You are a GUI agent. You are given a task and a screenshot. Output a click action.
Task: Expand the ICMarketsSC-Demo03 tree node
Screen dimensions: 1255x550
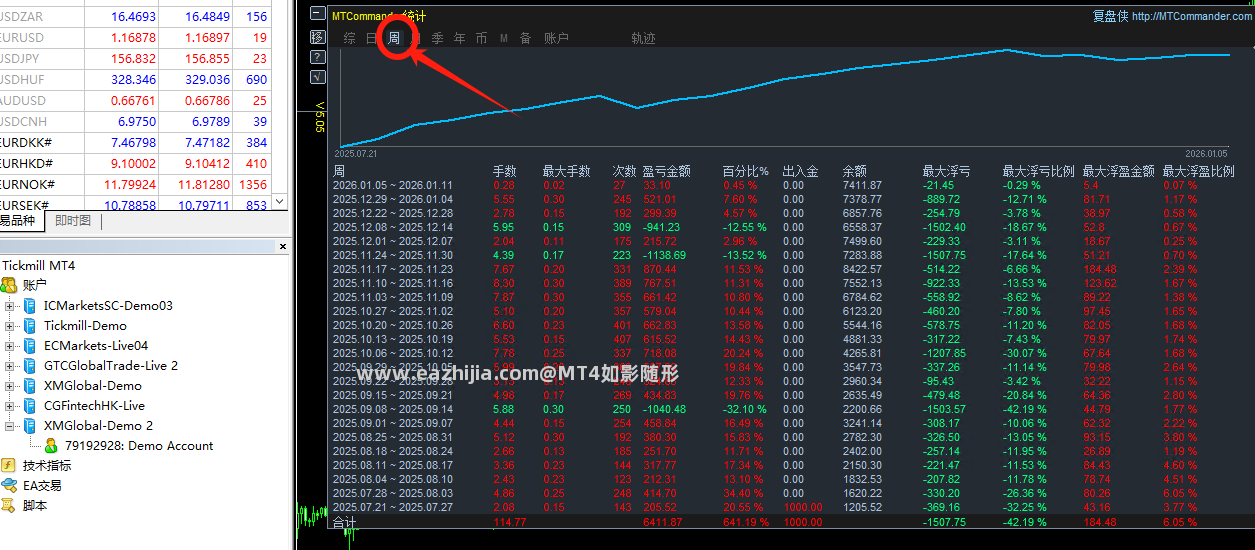tap(10, 306)
